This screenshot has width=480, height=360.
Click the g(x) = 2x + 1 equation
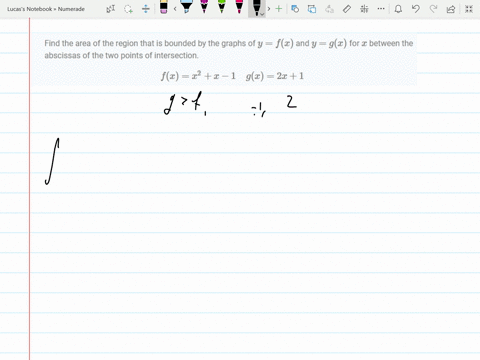(275, 76)
